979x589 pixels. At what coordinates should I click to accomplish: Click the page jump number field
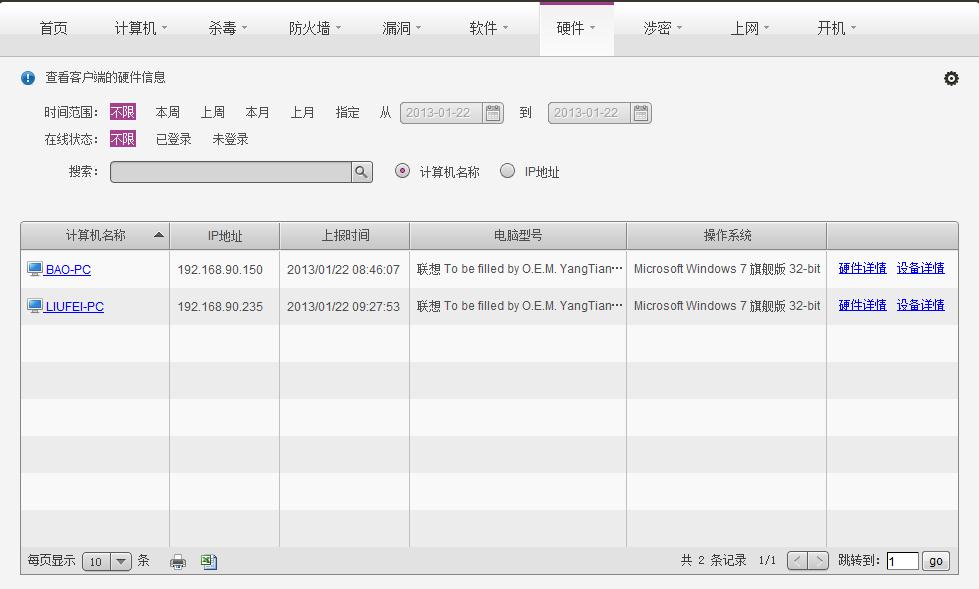(903, 561)
